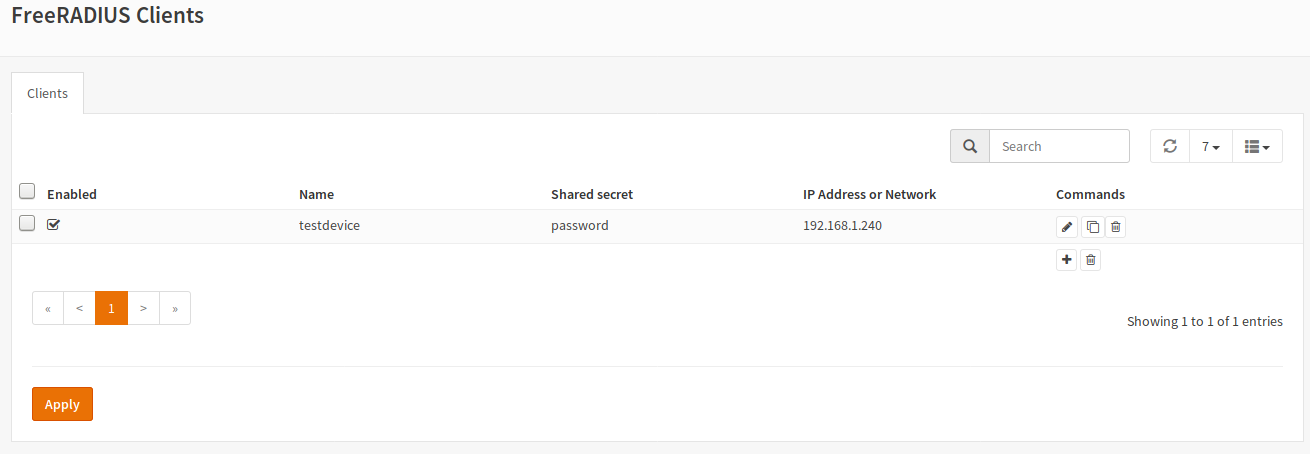Sort by IP Address or Network column
Viewport: 1310px width, 454px height.
pos(869,194)
